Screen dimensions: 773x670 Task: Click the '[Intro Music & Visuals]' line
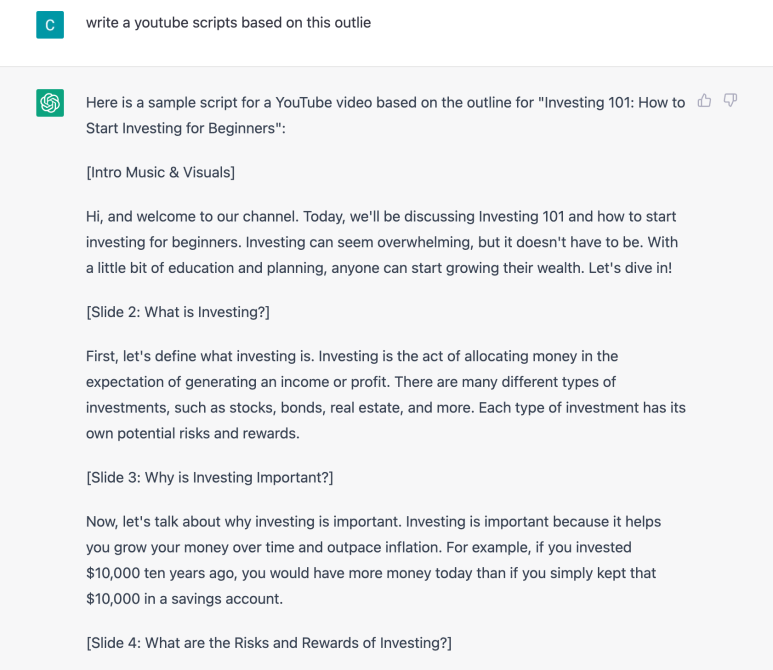pos(160,173)
